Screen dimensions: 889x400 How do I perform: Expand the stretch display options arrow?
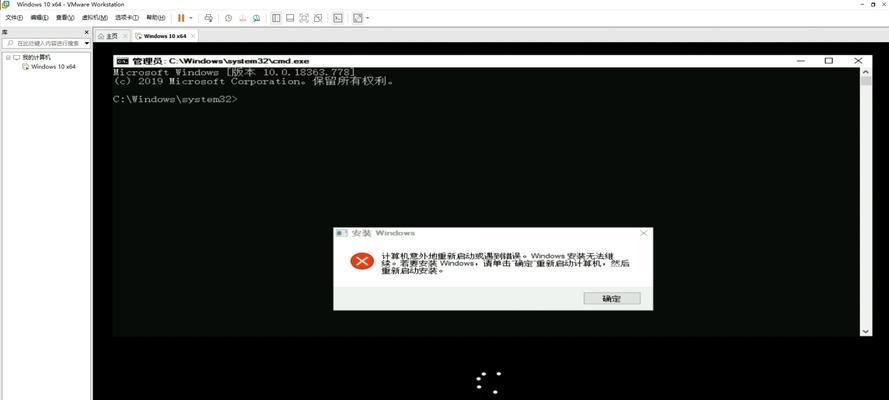pos(367,18)
